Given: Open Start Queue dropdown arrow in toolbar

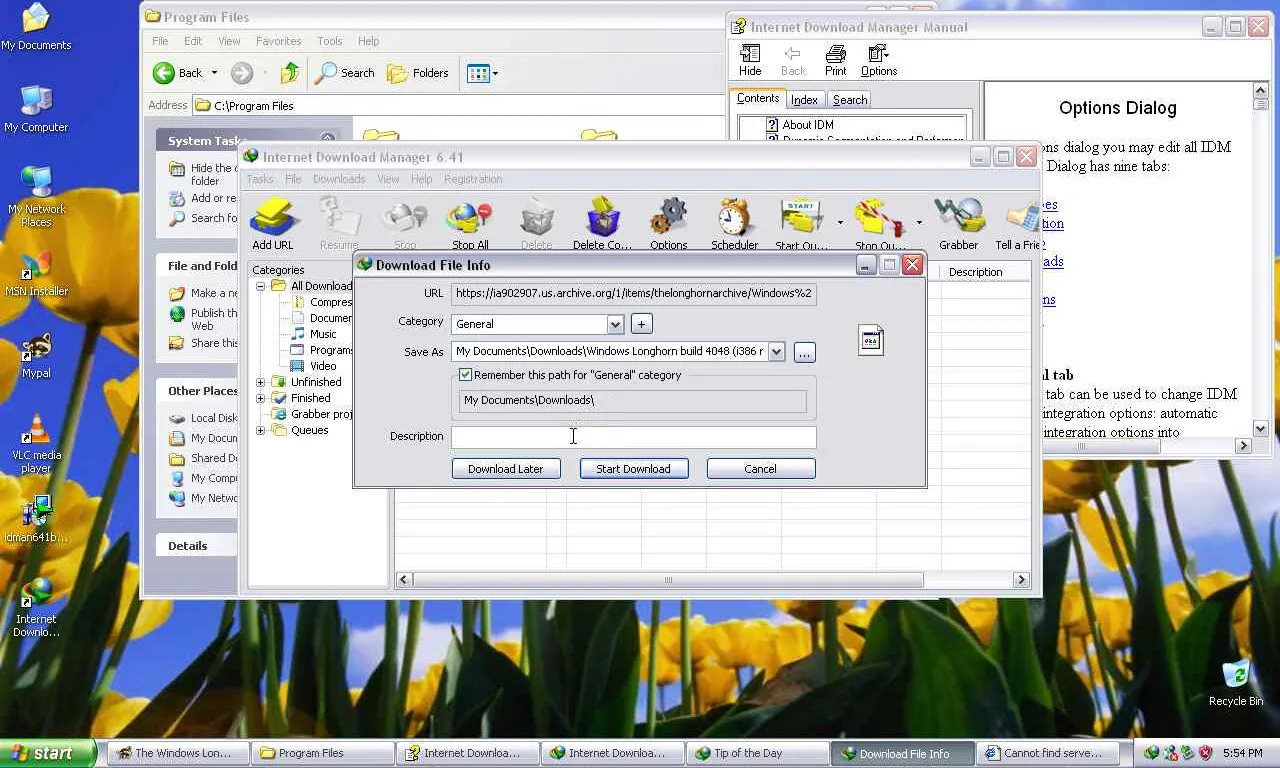Looking at the screenshot, I should (x=840, y=222).
